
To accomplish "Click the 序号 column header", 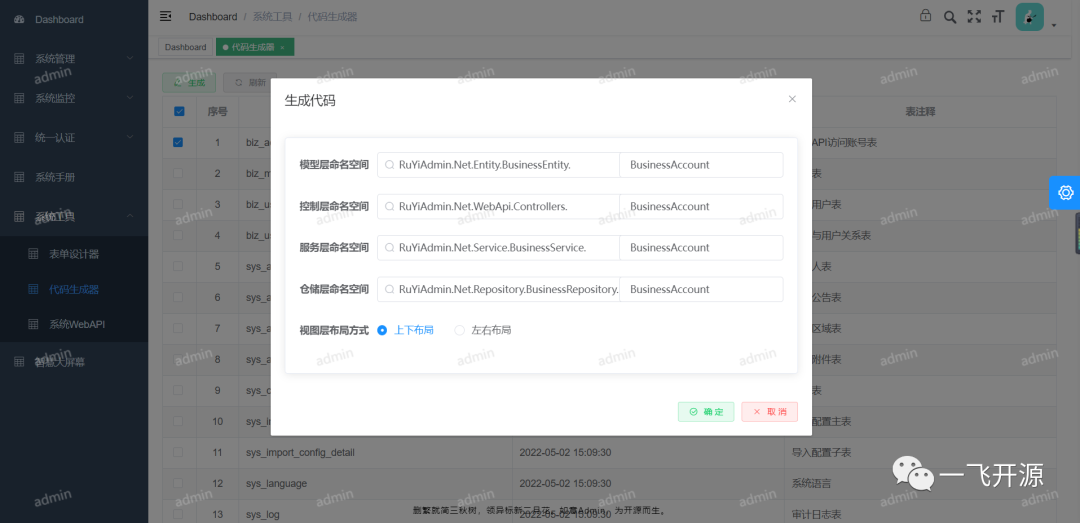I will click(x=218, y=112).
